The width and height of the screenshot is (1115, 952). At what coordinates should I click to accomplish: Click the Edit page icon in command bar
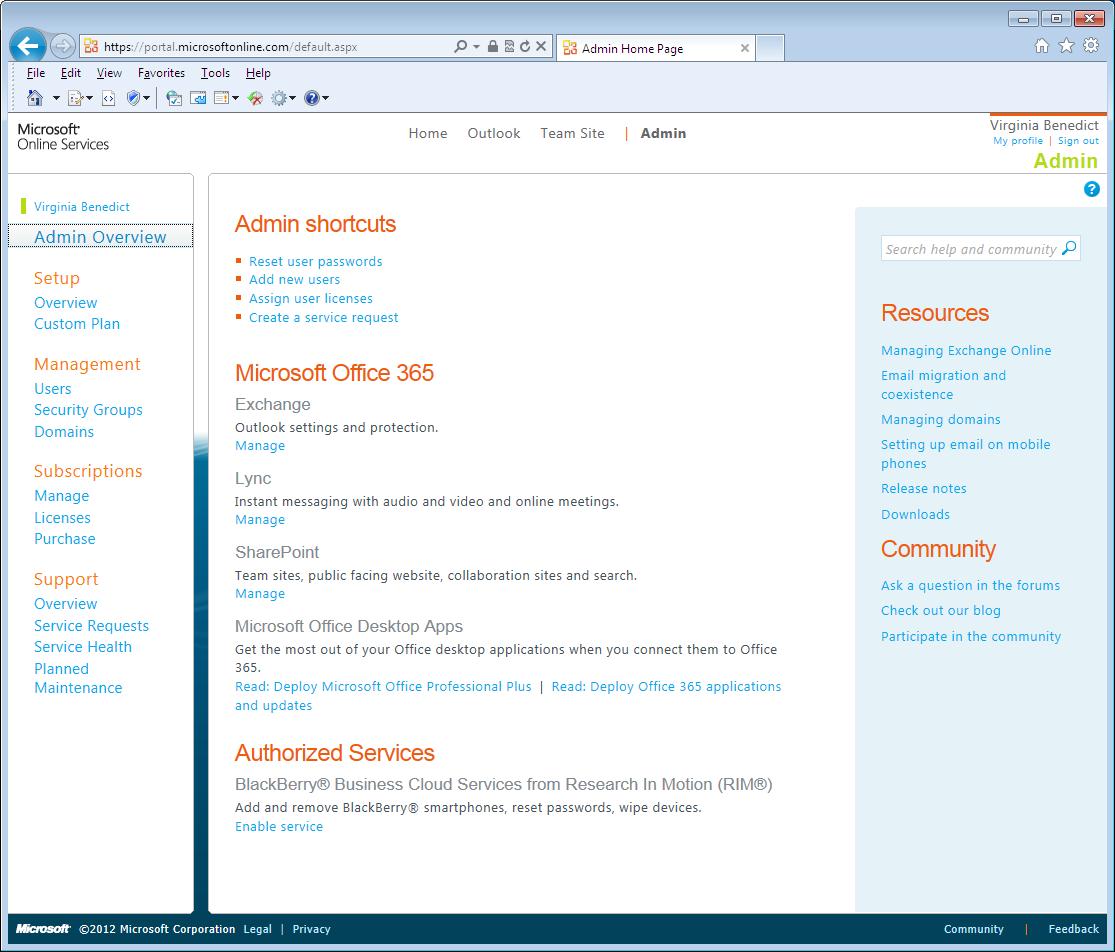coord(75,98)
